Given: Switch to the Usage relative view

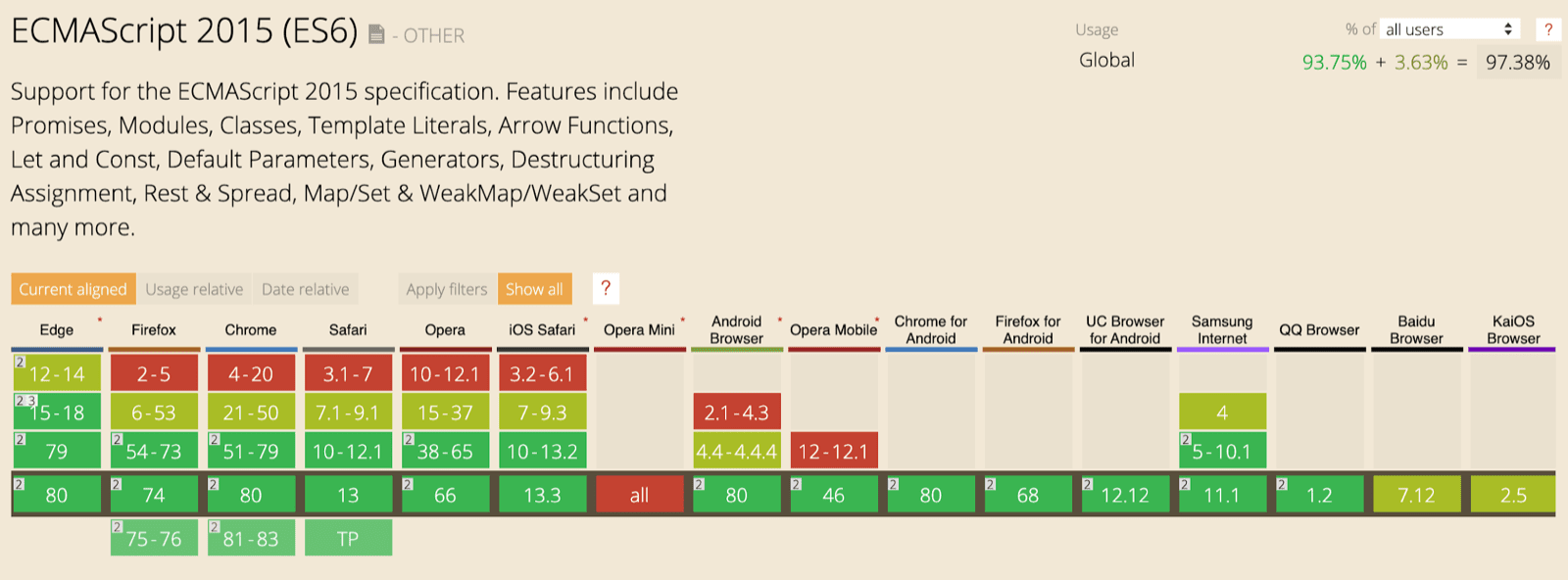Looking at the screenshot, I should 193,289.
